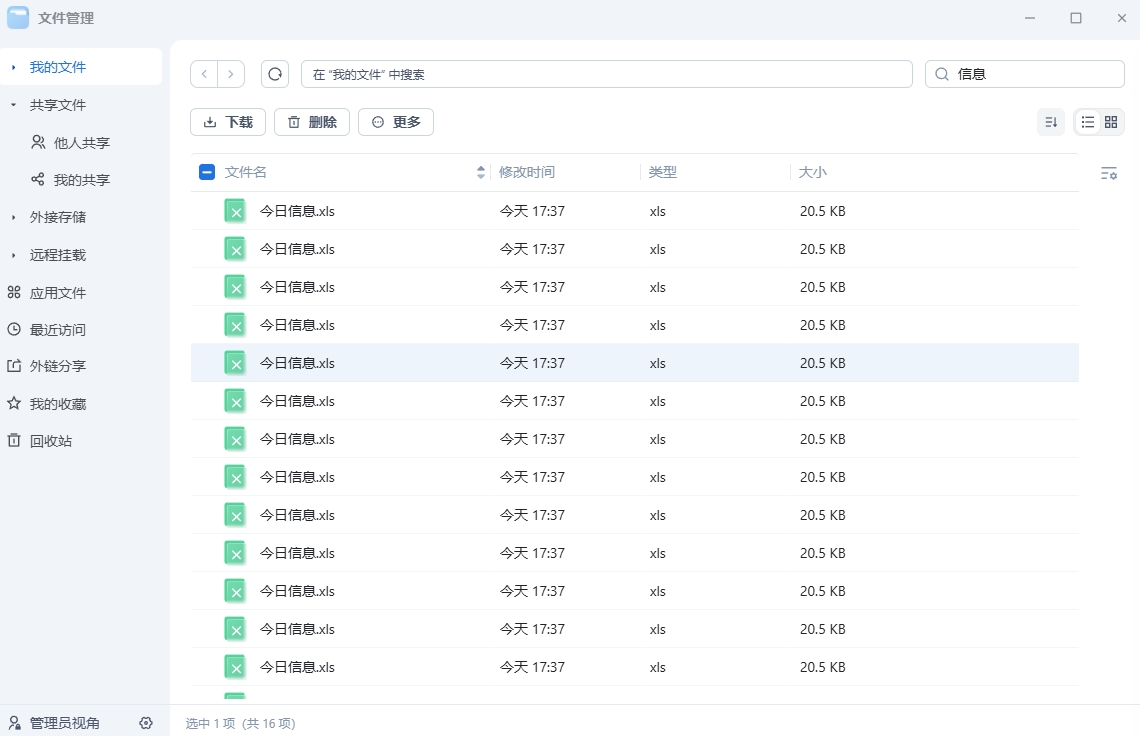Click the 下载 download button
The width and height of the screenshot is (1140, 736).
[x=228, y=122]
